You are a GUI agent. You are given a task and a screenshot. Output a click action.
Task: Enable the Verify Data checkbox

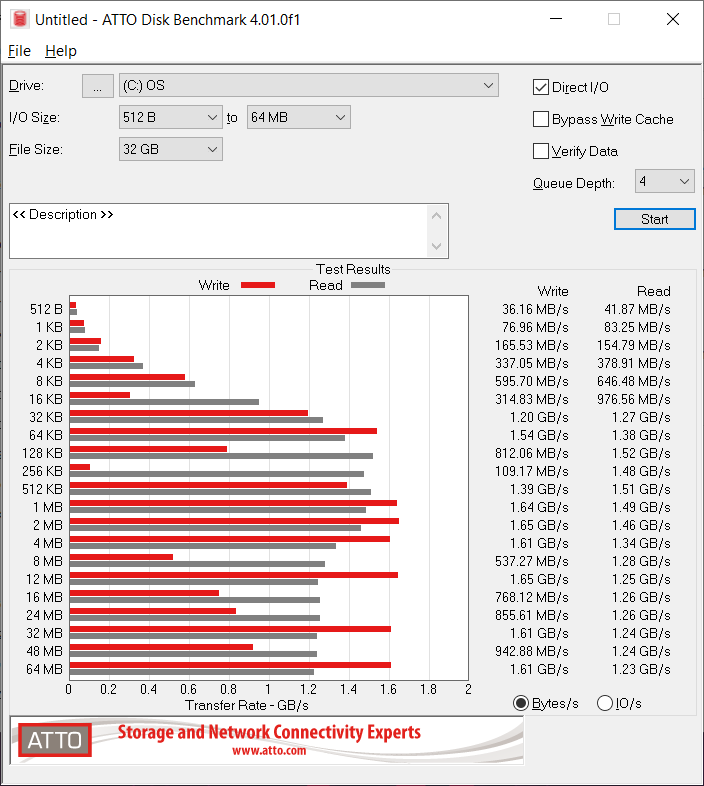(541, 151)
